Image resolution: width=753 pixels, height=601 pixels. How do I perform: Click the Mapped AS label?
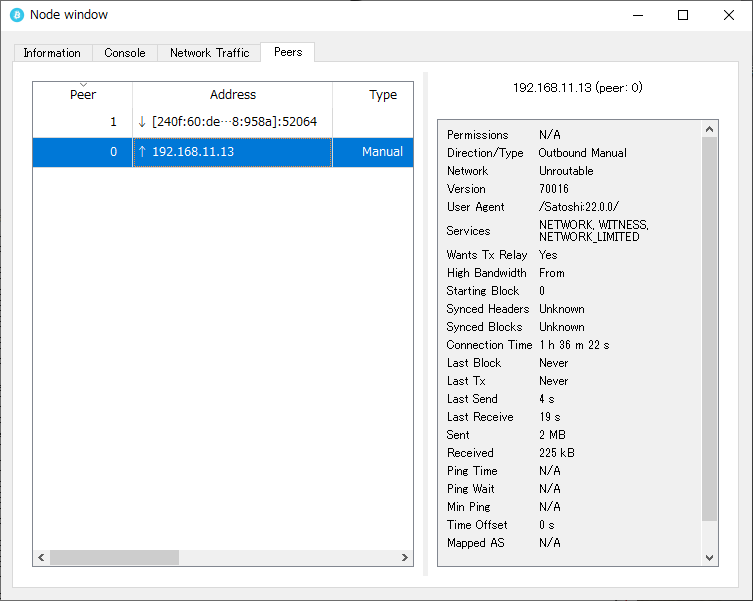pos(475,543)
